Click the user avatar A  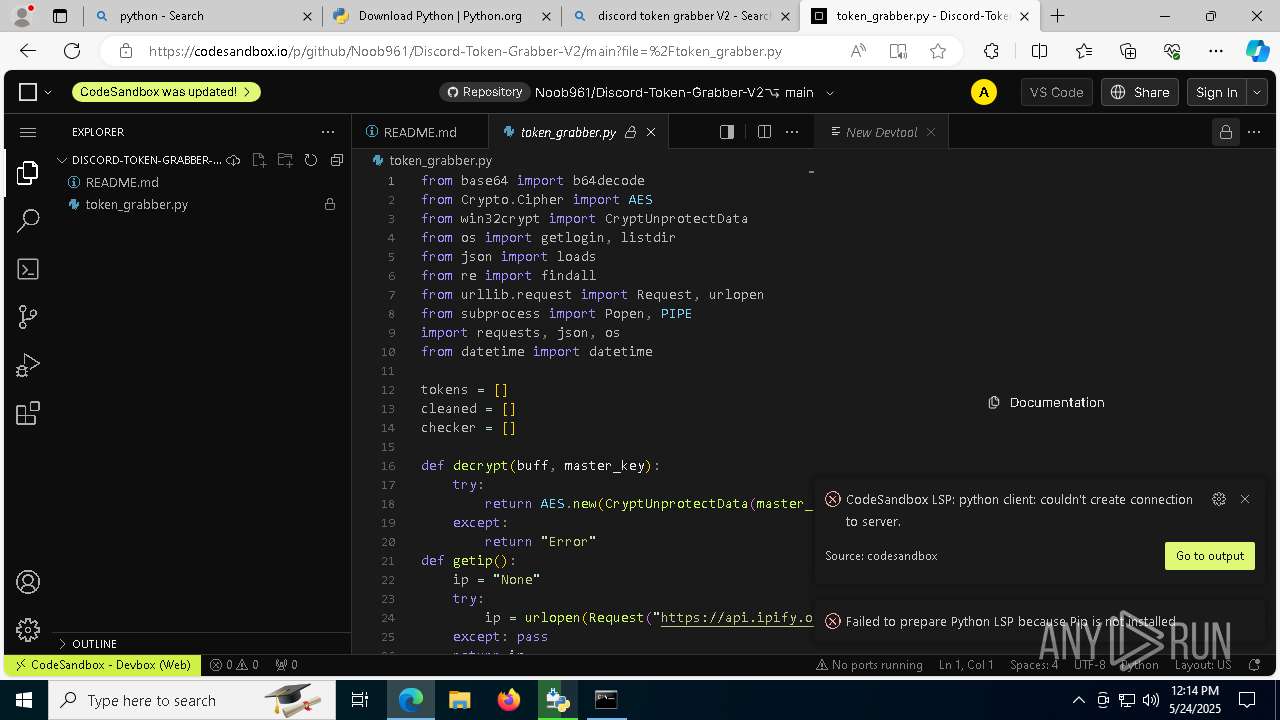click(984, 92)
